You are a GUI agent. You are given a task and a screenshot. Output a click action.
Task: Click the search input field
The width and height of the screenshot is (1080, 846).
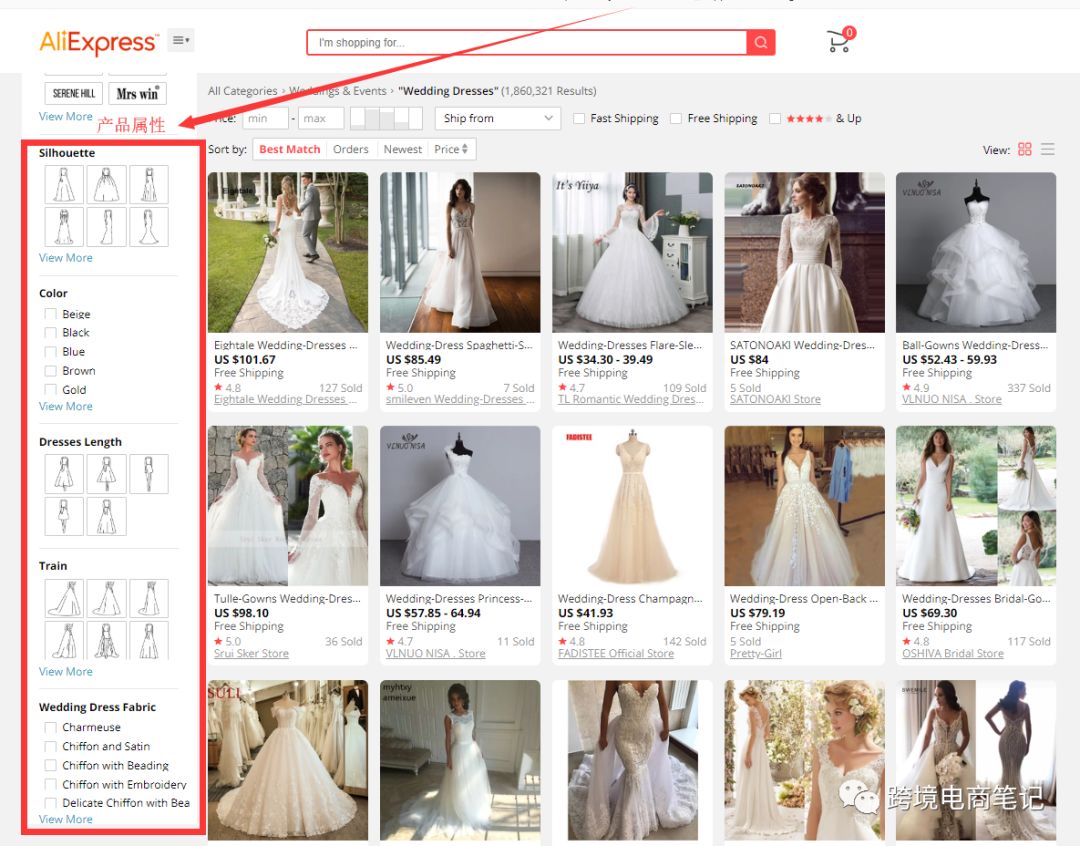pyautogui.click(x=527, y=43)
